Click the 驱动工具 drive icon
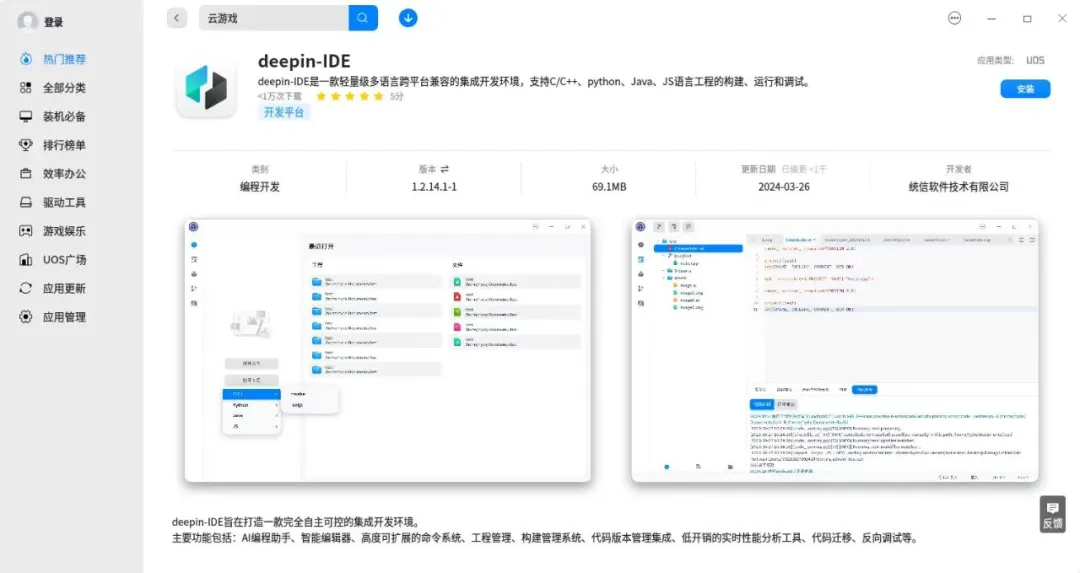Viewport: 1080px width, 573px height. tap(25, 202)
